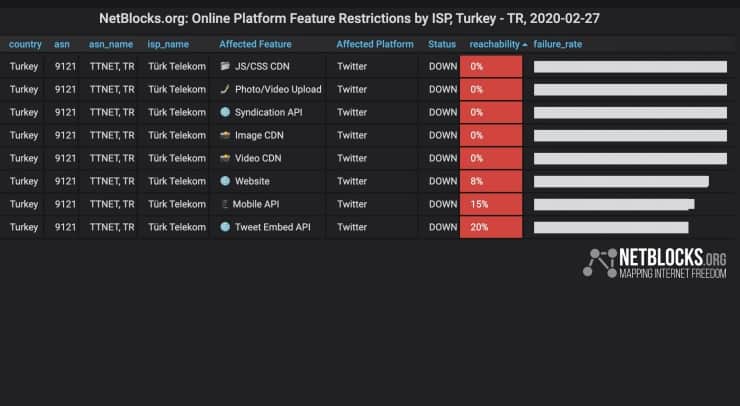Sort by the reachability column header
The image size is (740, 406).
(x=495, y=44)
